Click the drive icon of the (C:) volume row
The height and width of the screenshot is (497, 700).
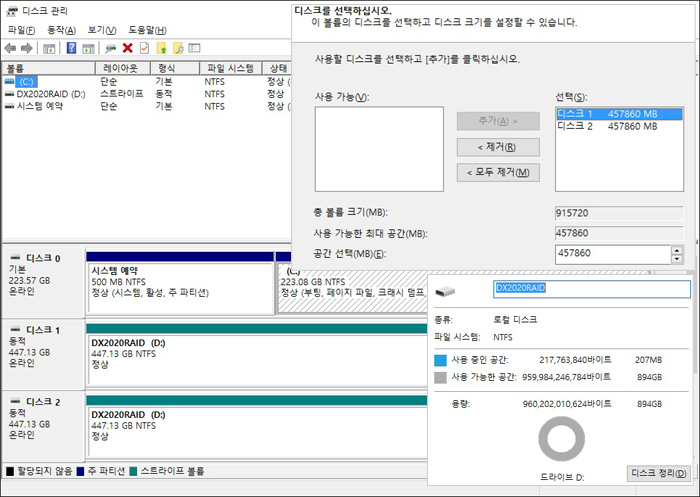pyautogui.click(x=9, y=82)
